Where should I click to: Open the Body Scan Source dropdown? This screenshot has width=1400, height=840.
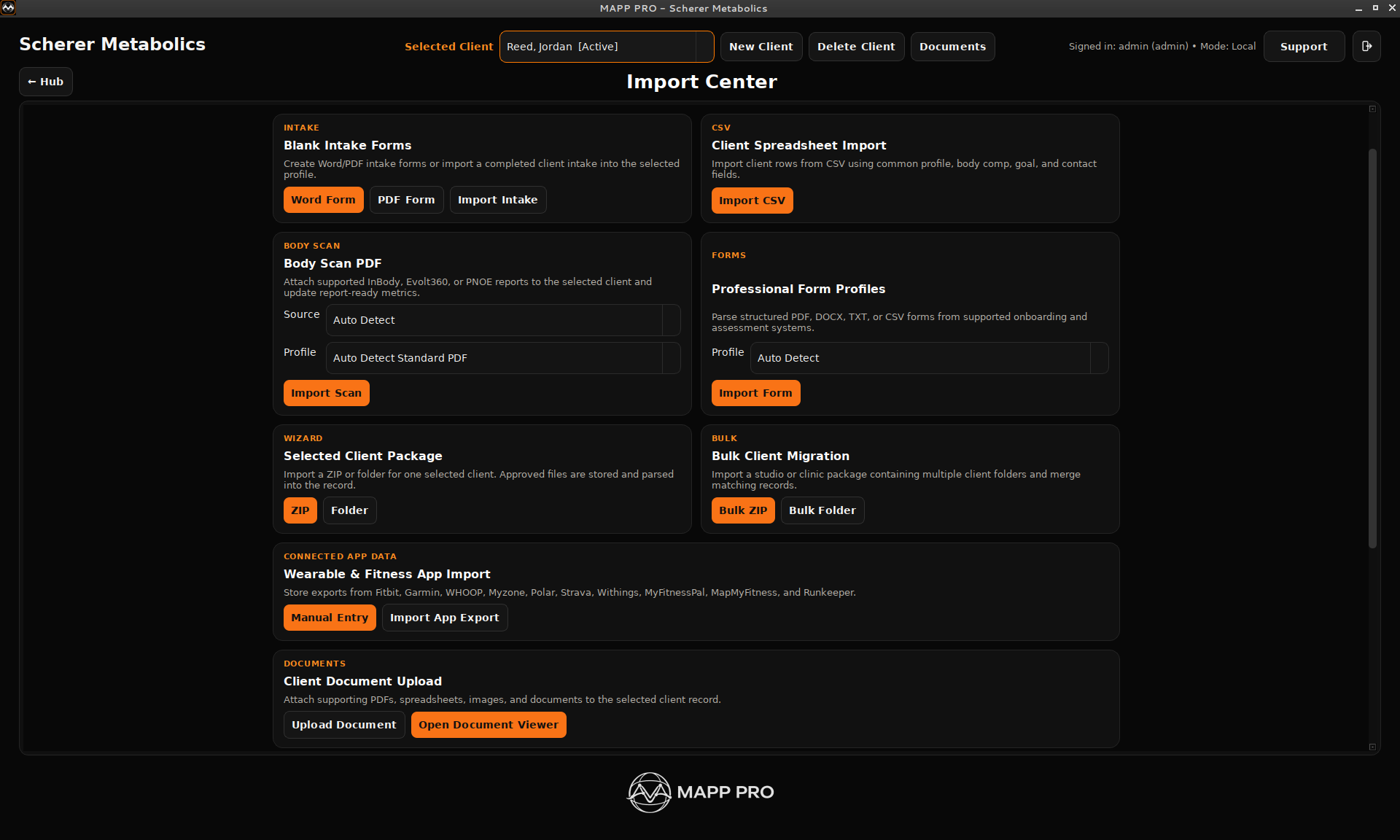tap(503, 320)
